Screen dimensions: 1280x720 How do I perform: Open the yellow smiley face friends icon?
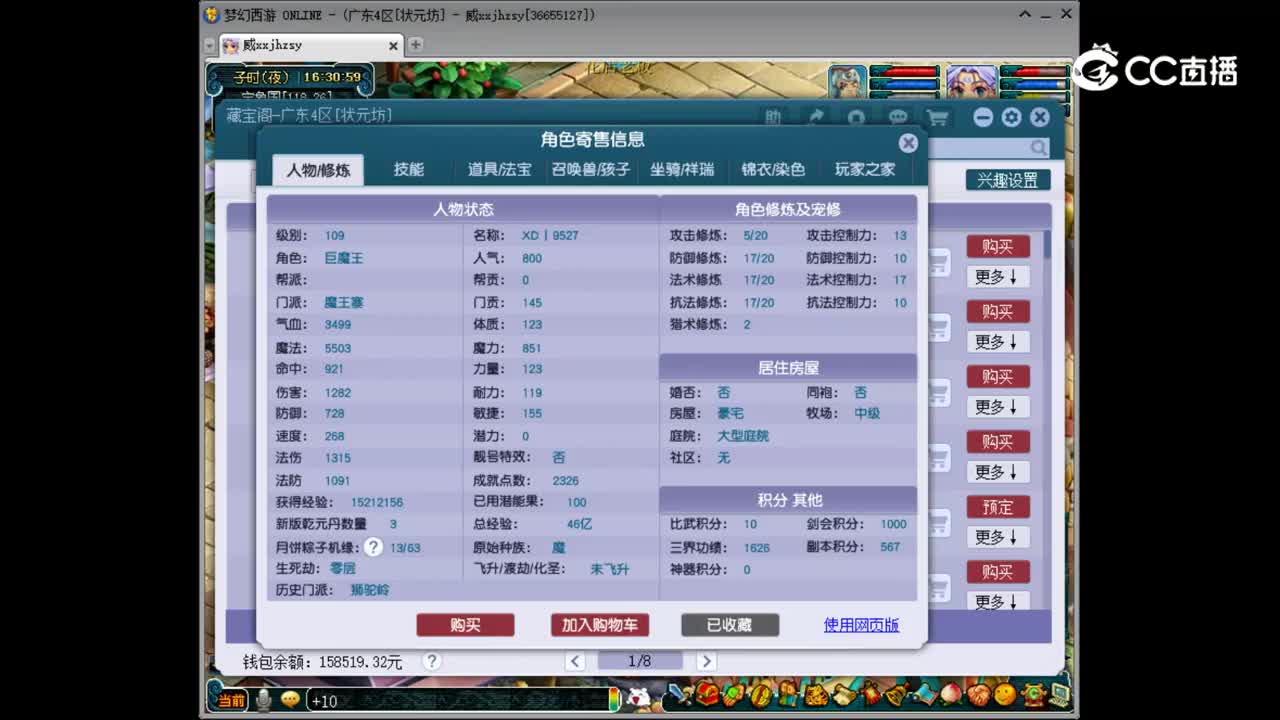point(1005,693)
